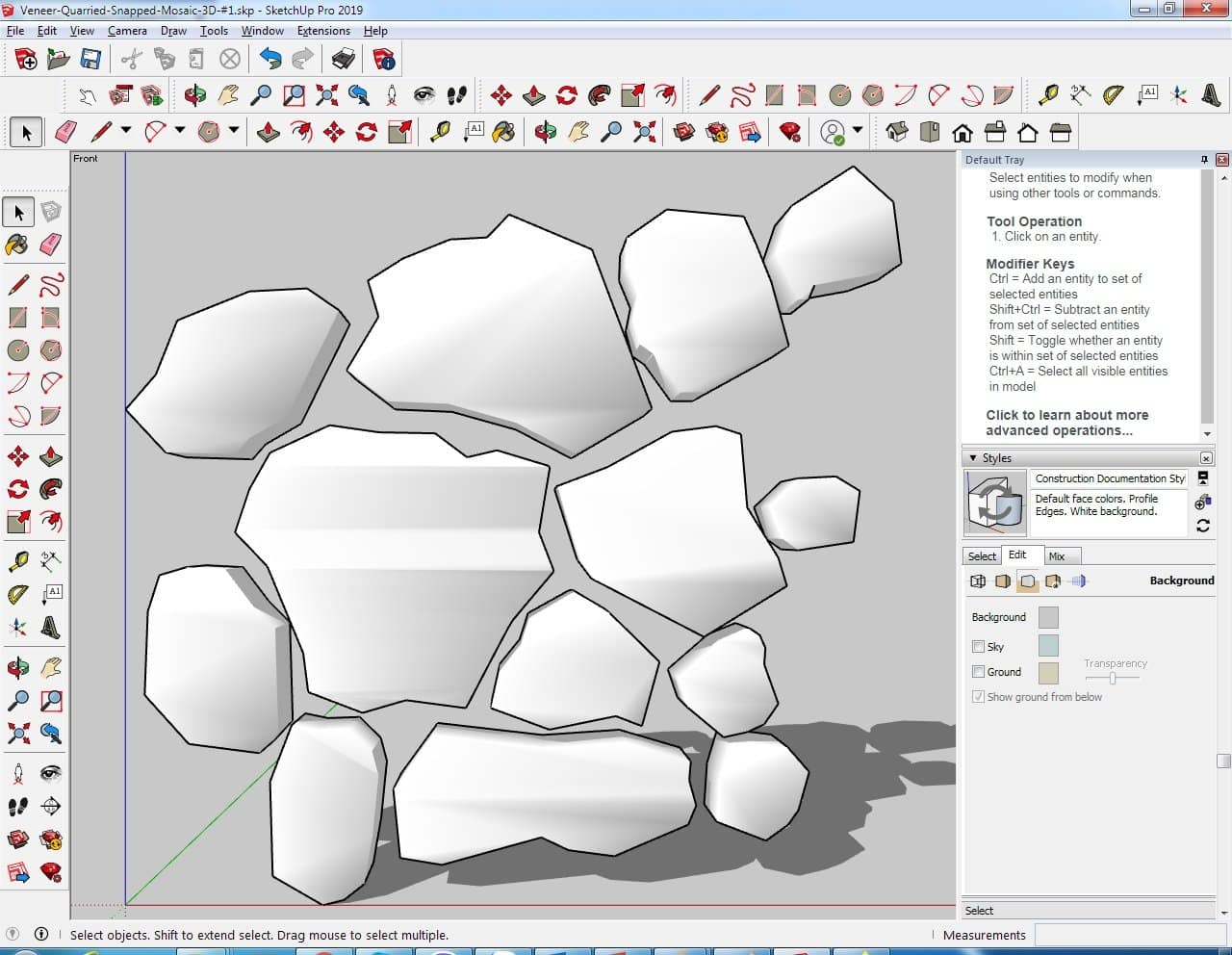Viewport: 1232px width, 955px height.
Task: Expand the user account dropdown arrow
Action: (858, 132)
